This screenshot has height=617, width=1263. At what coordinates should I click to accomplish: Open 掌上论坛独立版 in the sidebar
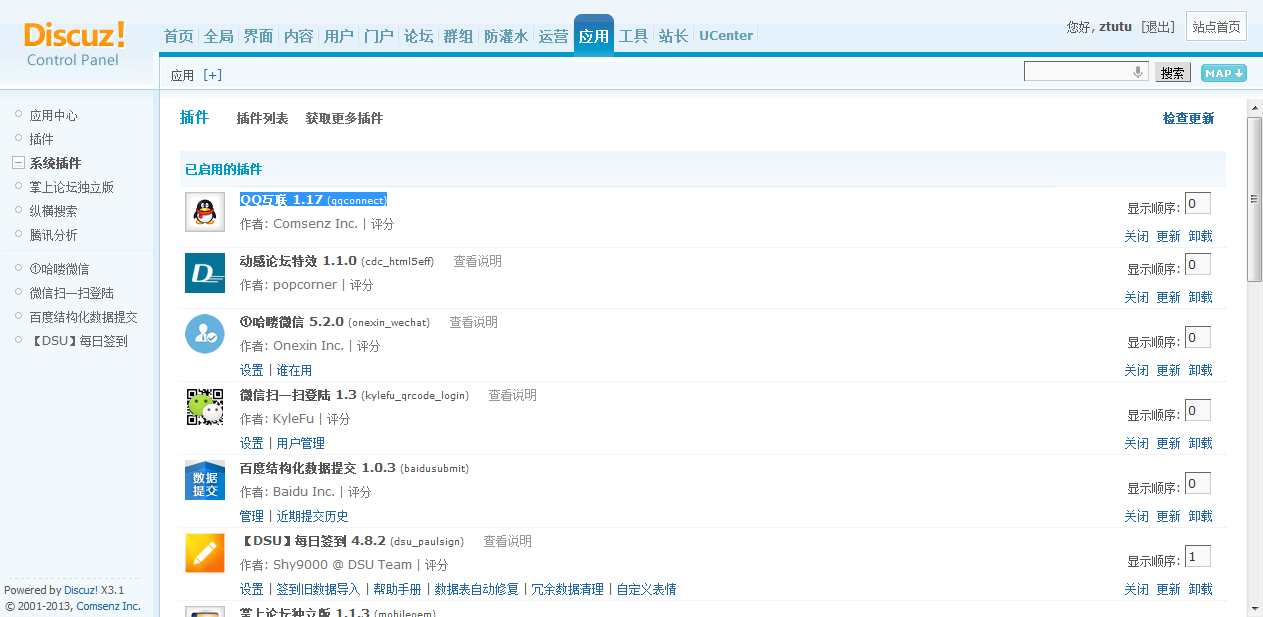pyautogui.click(x=71, y=187)
